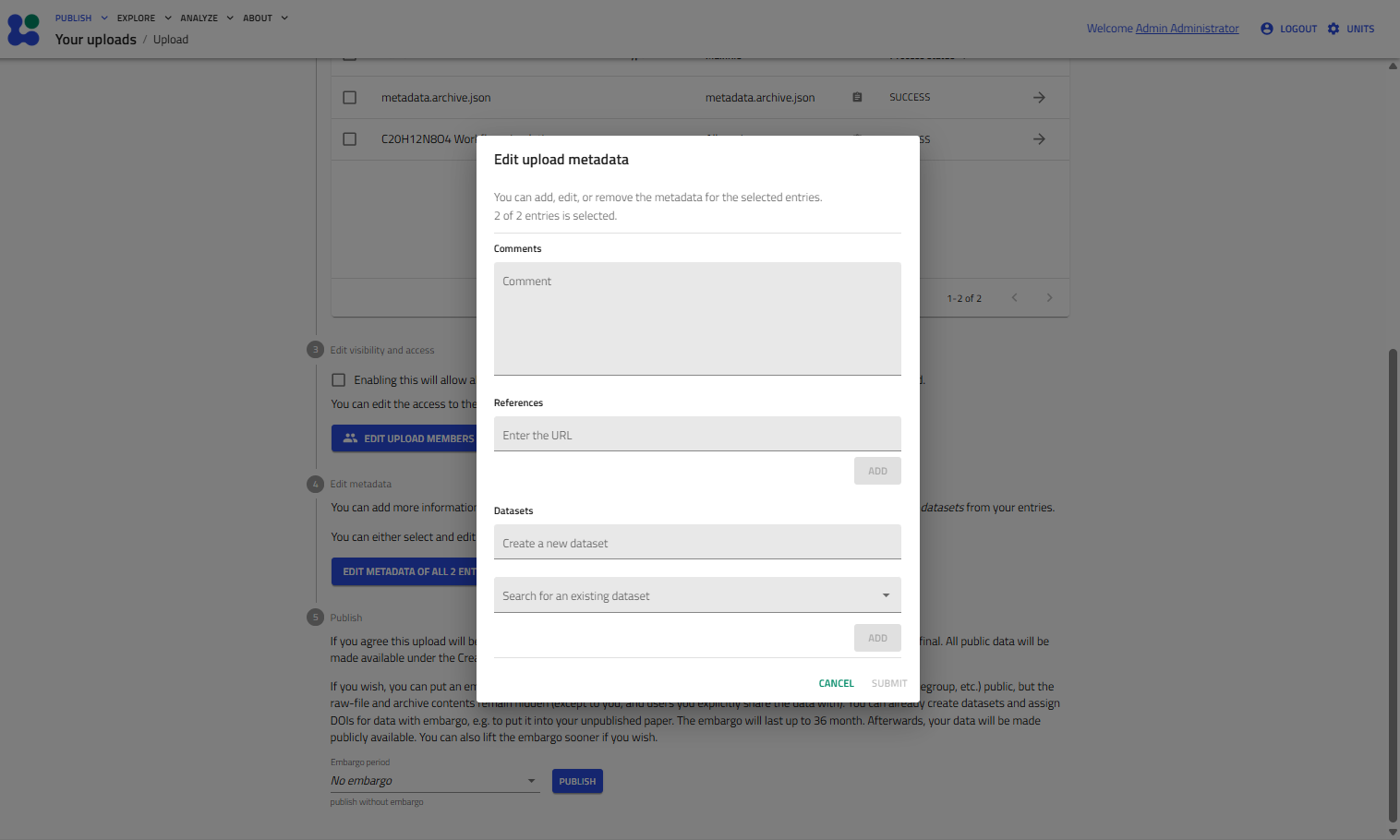Focus the Enter the URL field
This screenshot has width=1400, height=840.
(x=697, y=434)
